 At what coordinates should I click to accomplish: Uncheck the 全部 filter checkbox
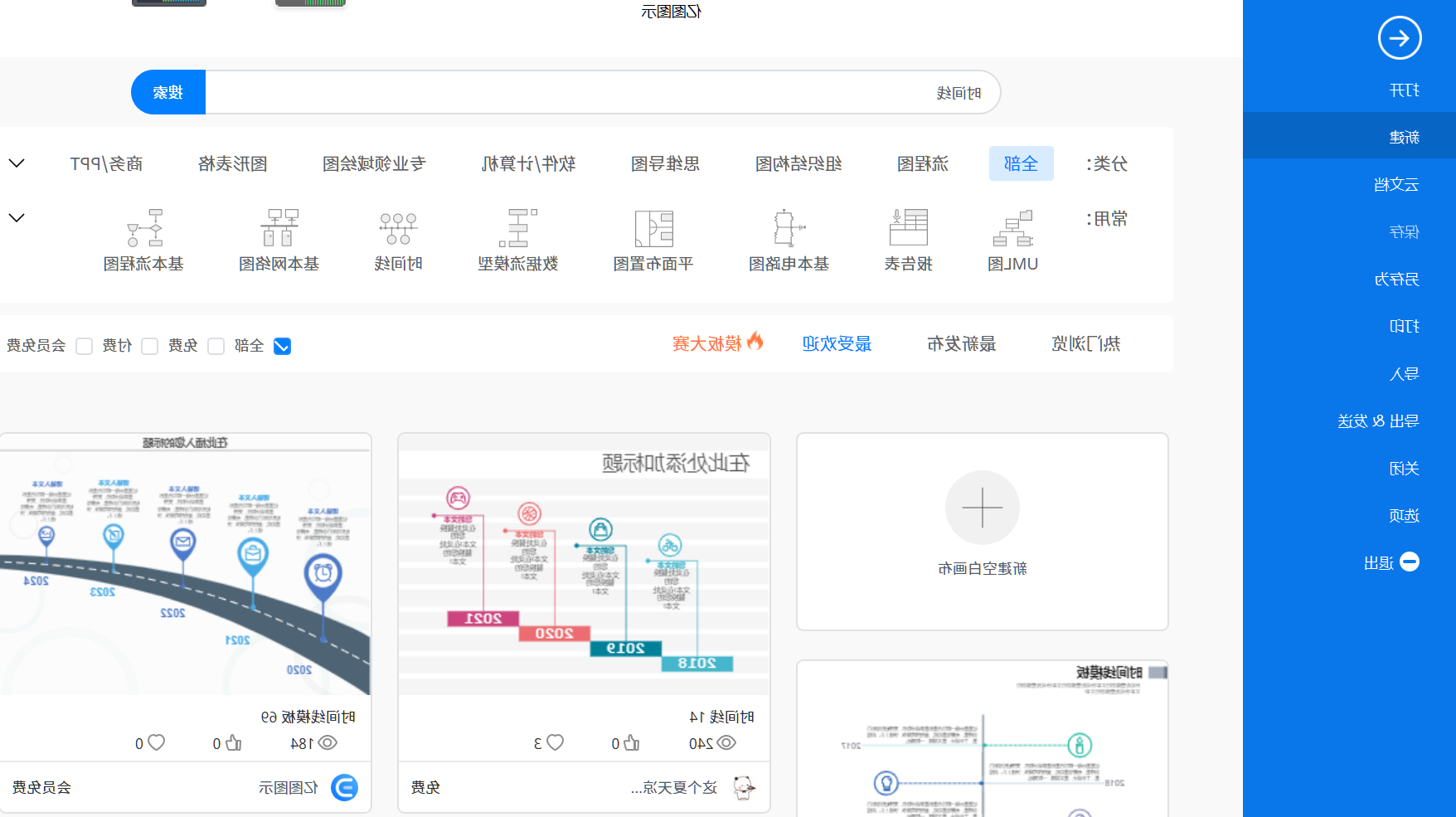282,346
